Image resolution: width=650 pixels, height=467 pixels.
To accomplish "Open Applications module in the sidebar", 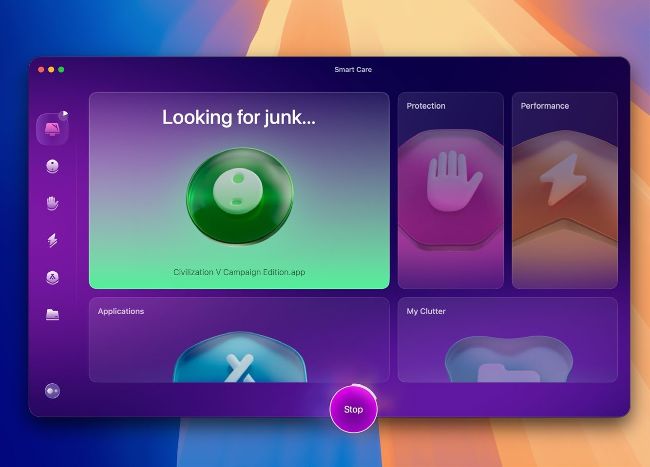I will click(52, 277).
